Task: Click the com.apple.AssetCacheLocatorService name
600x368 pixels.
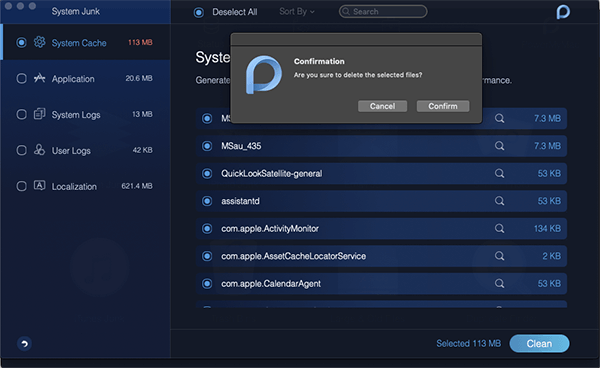Action: tap(293, 256)
